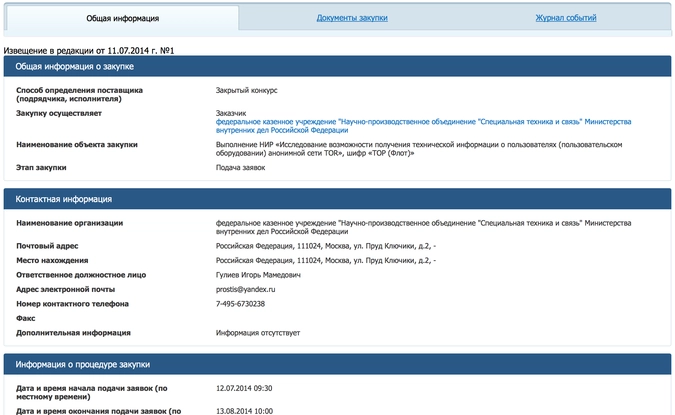Switch to the "Журнал событий" tab

pos(565,18)
